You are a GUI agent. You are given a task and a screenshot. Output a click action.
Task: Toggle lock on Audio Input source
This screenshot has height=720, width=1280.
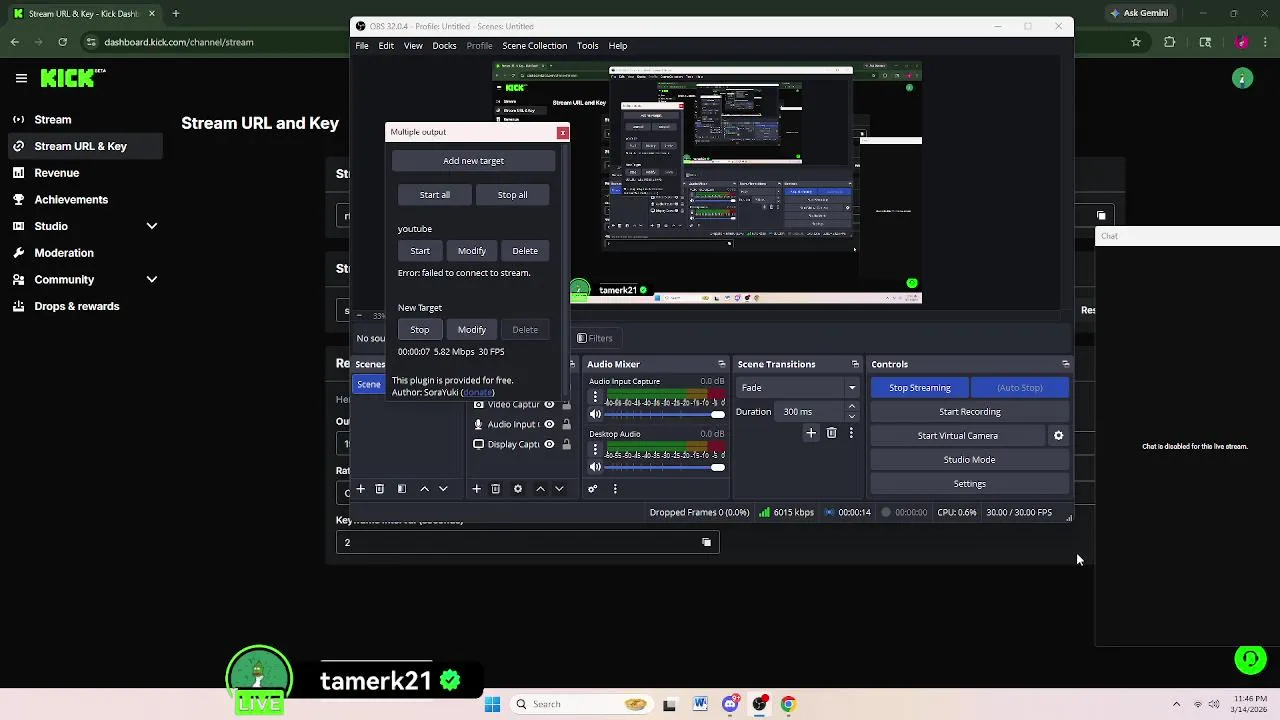pyautogui.click(x=566, y=424)
